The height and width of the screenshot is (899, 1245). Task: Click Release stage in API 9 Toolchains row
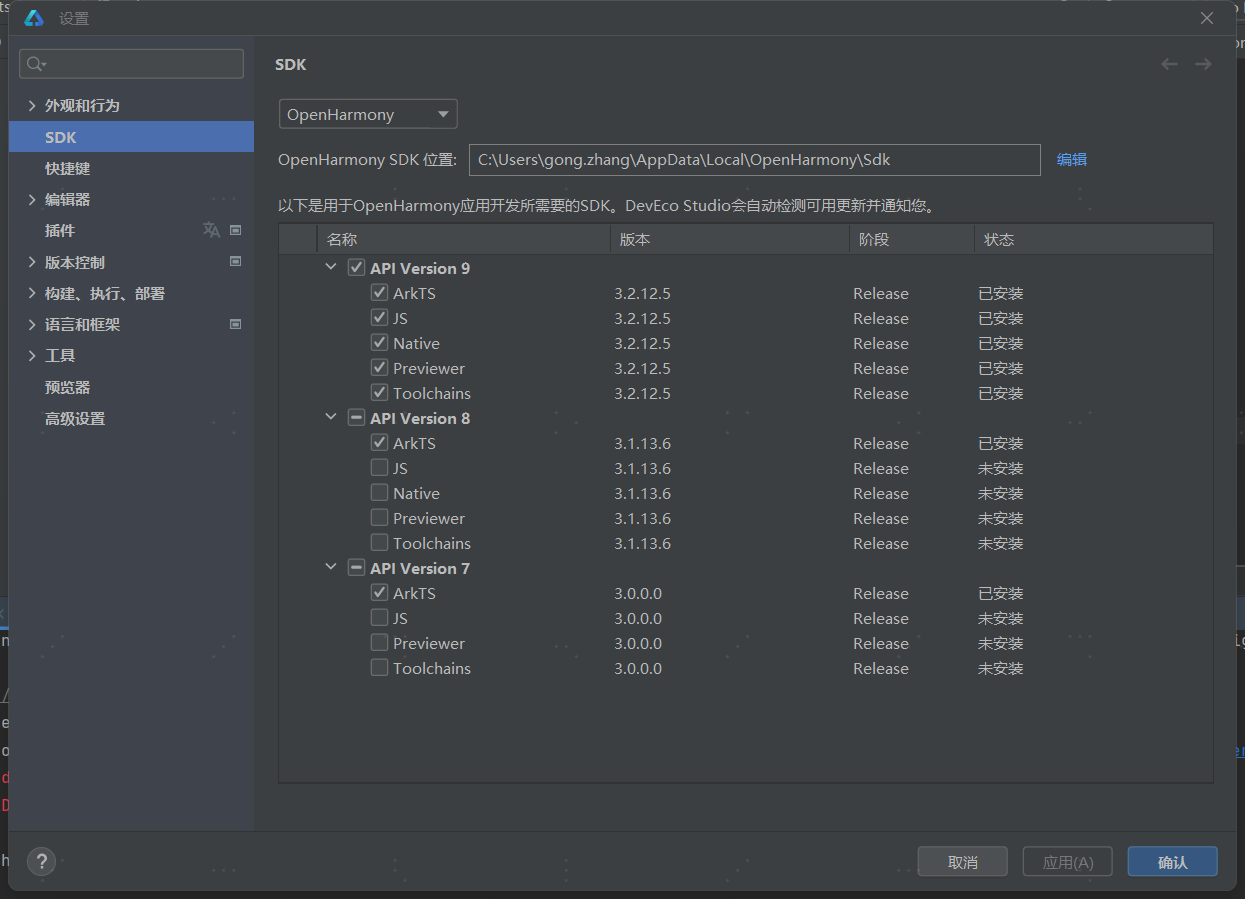(881, 393)
